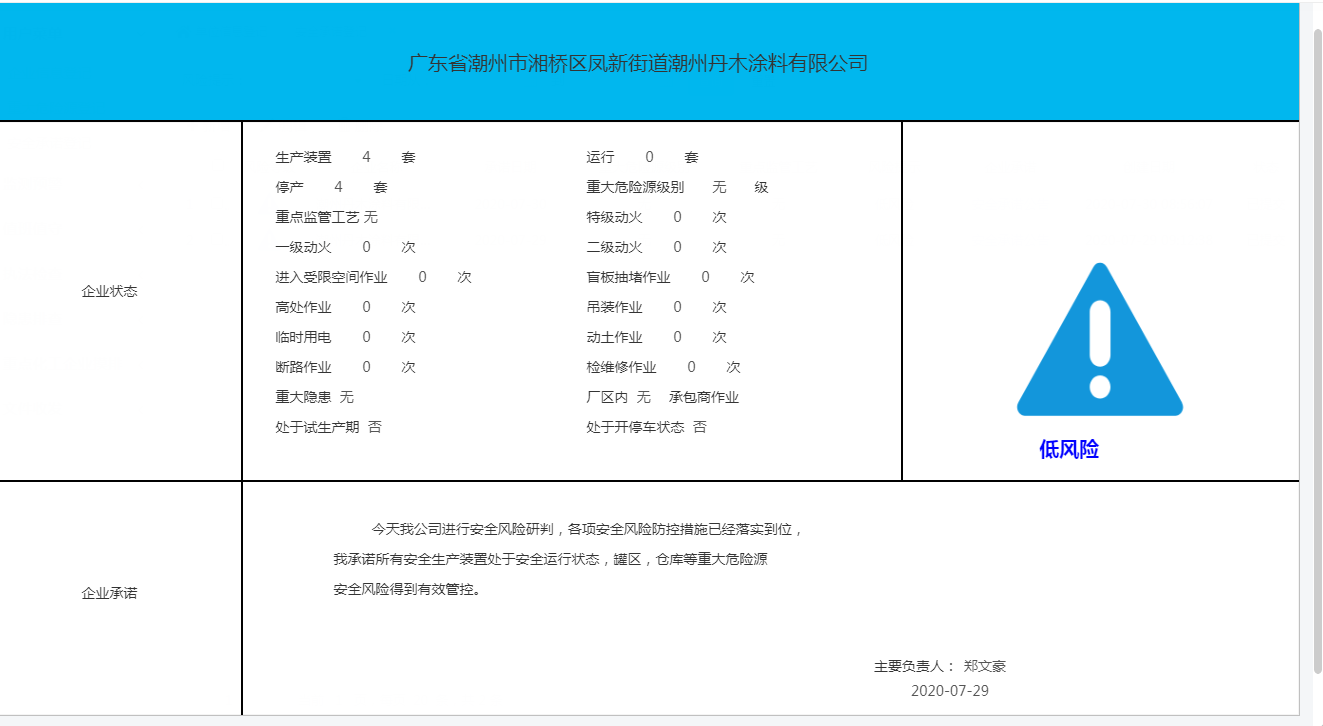
Task: Click the 停产 label
Action: click(x=289, y=188)
